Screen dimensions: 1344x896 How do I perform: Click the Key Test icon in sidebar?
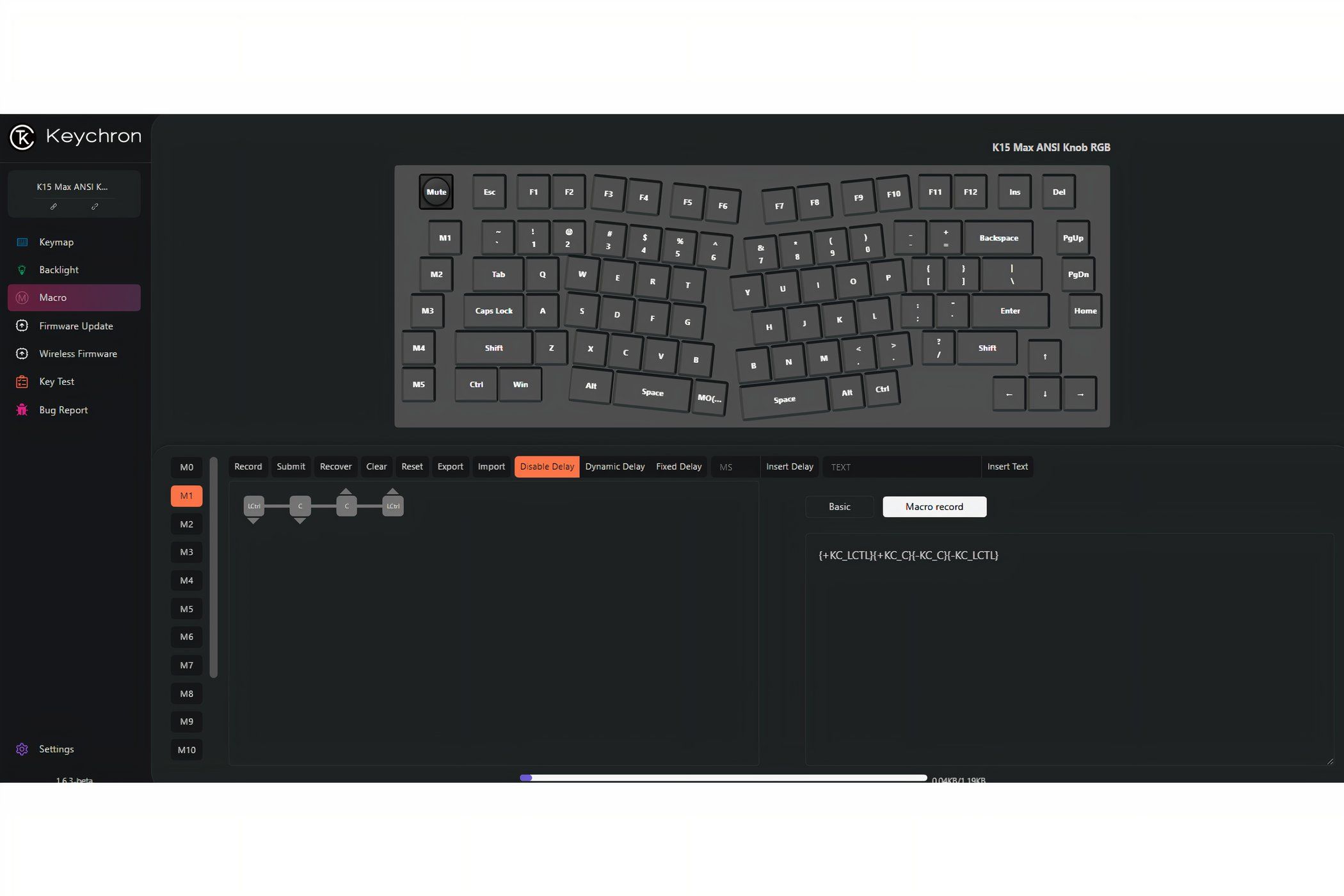(22, 381)
